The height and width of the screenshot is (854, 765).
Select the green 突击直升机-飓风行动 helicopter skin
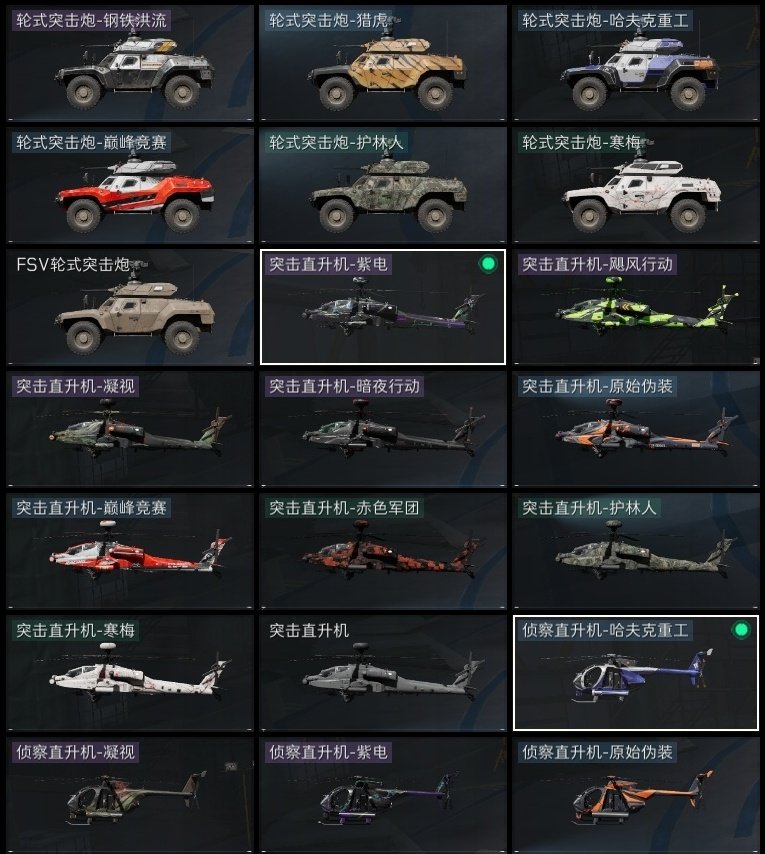pyautogui.click(x=636, y=307)
